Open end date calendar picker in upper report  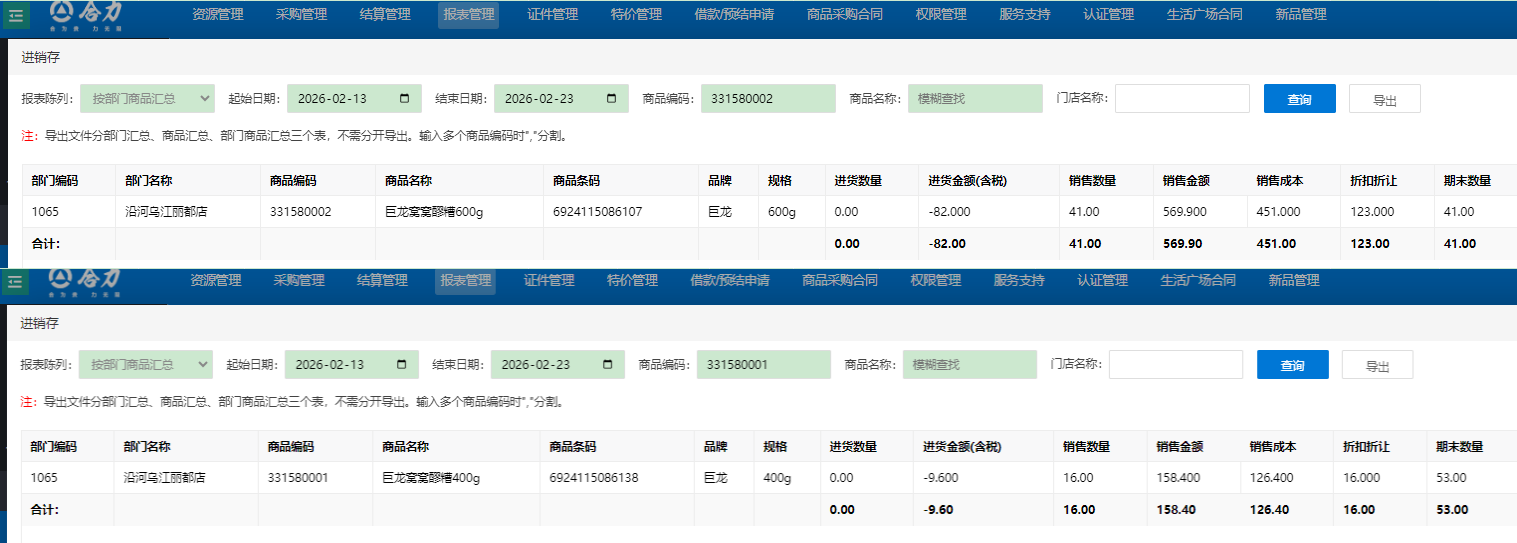[611, 99]
